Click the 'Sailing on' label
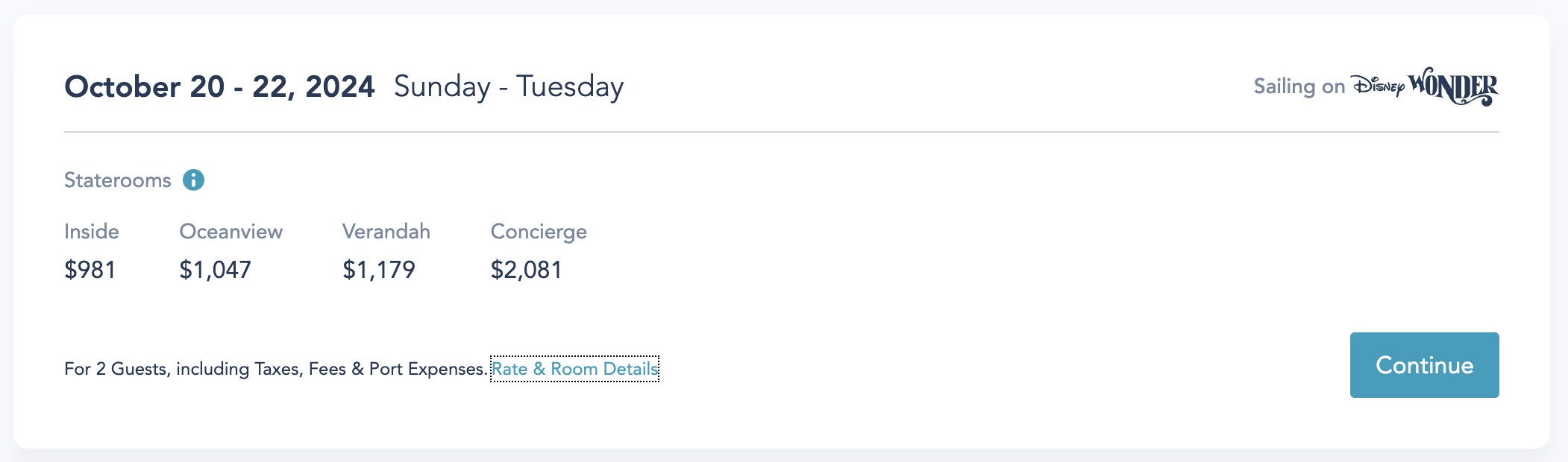Screen dimensions: 1568x462 (x=1299, y=86)
